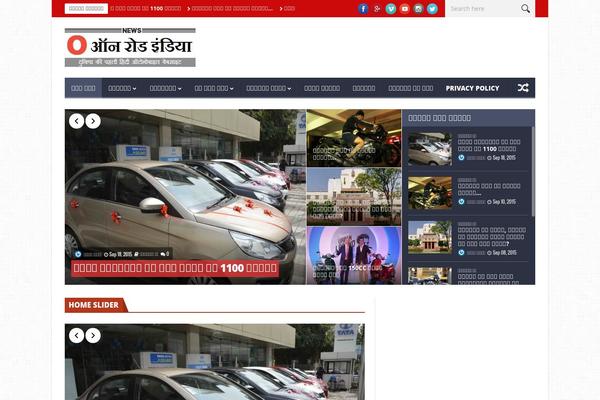
Task: Open the Instagram social icon
Action: pos(418,8)
